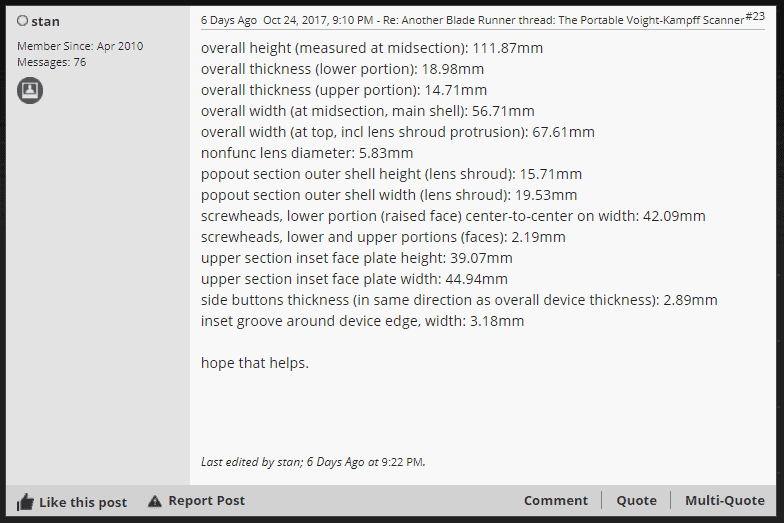The width and height of the screenshot is (784, 523).
Task: Open the post number #23 permalink
Action: [755, 16]
